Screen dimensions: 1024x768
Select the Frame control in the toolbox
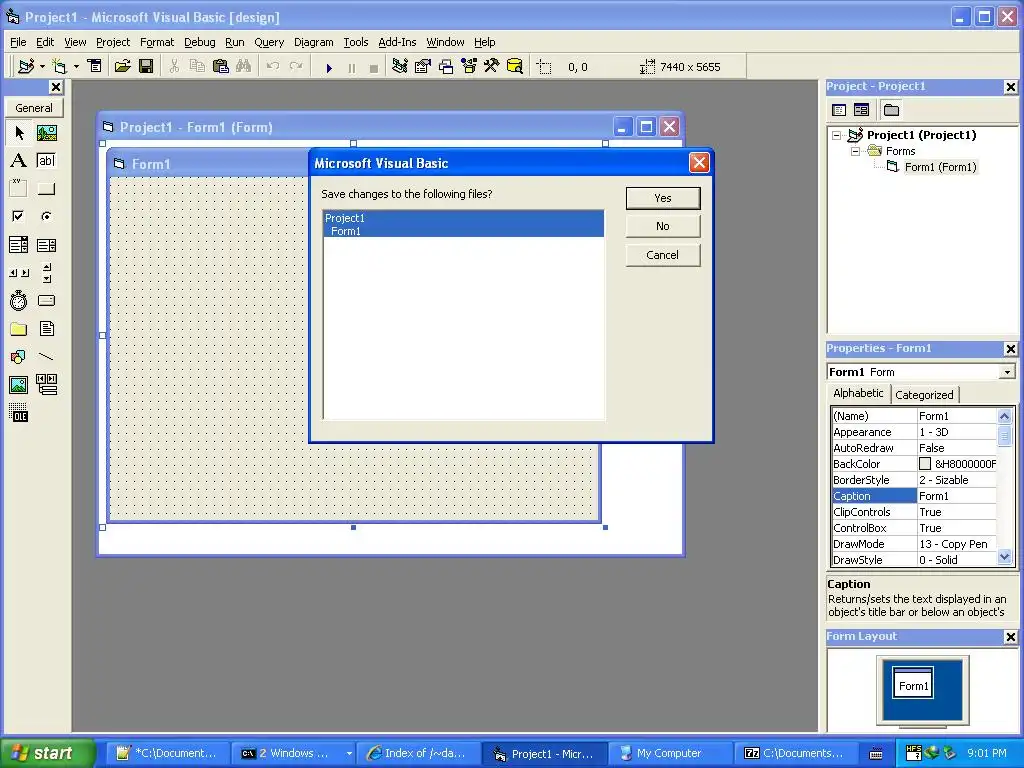tap(19, 189)
